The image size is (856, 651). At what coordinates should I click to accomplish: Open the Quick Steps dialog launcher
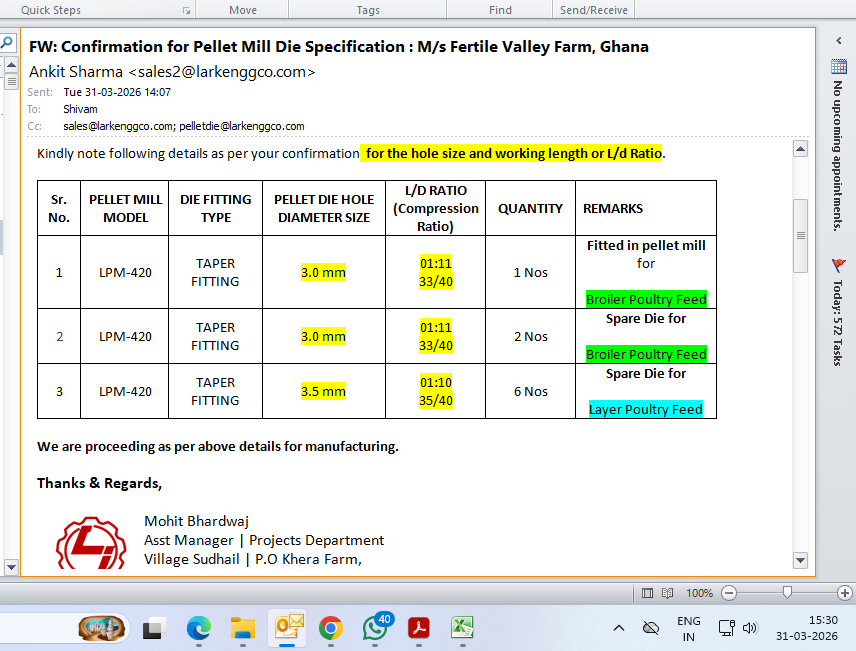click(x=186, y=10)
